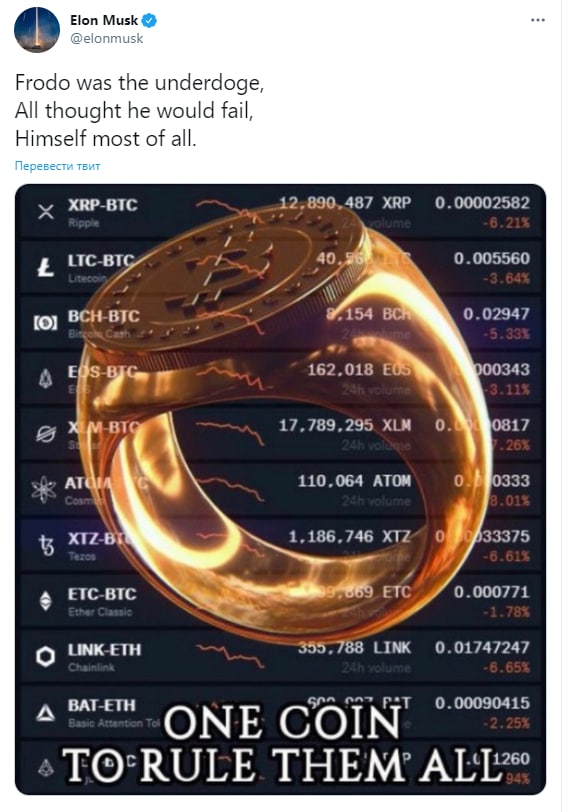Click the Chainlink hexagon icon
565x812 pixels.
pos(46,657)
